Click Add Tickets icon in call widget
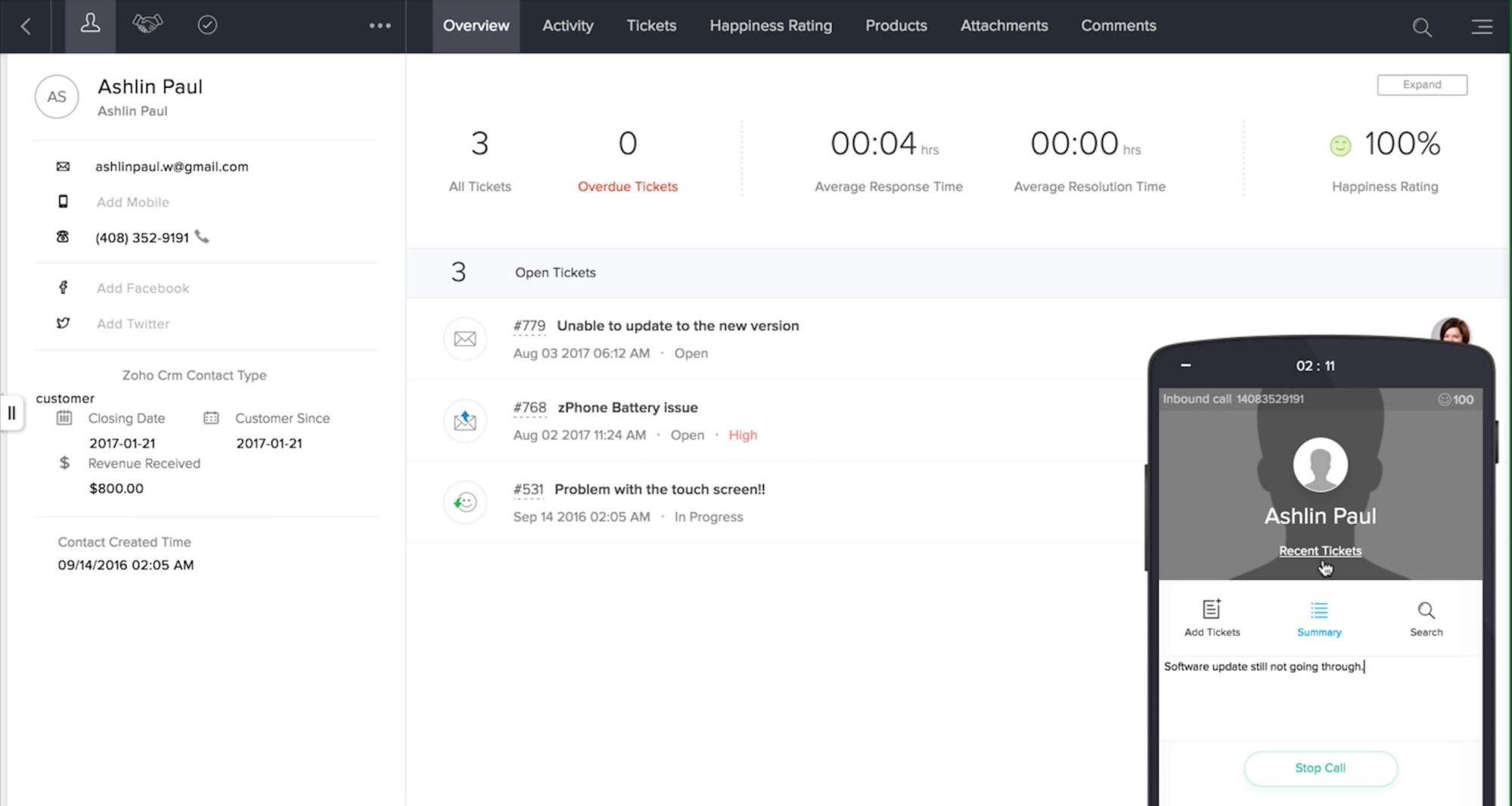Viewport: 1512px width, 806px height. pos(1212,618)
